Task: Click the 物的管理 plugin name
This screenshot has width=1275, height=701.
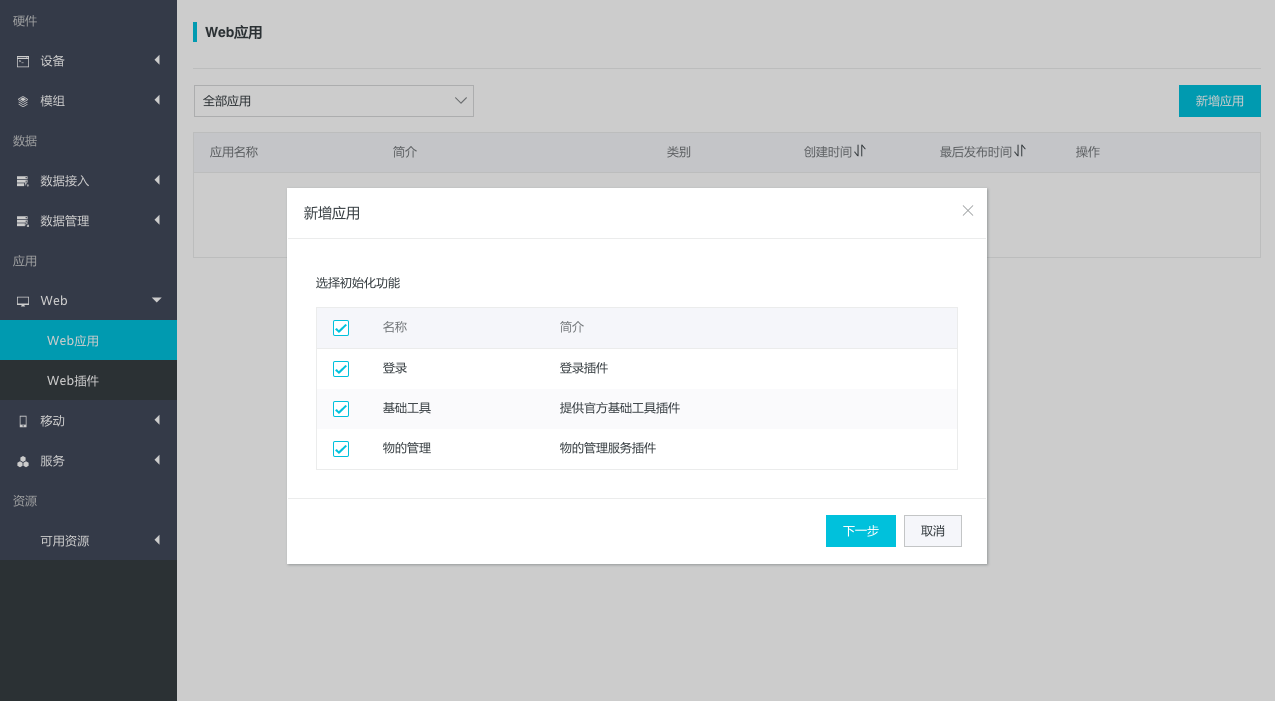Action: 407,448
